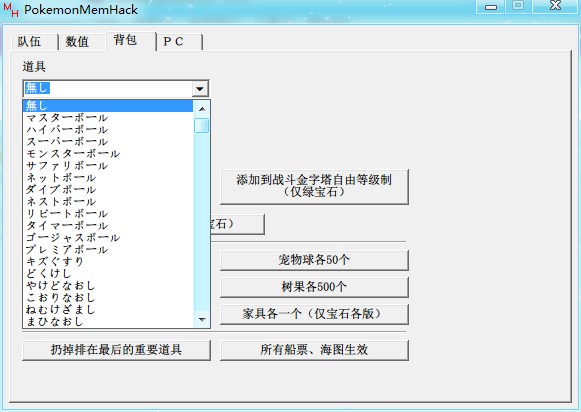Click 扔掉排在最后的重要道具 button
Image resolution: width=581 pixels, height=412 pixels.
coord(116,350)
